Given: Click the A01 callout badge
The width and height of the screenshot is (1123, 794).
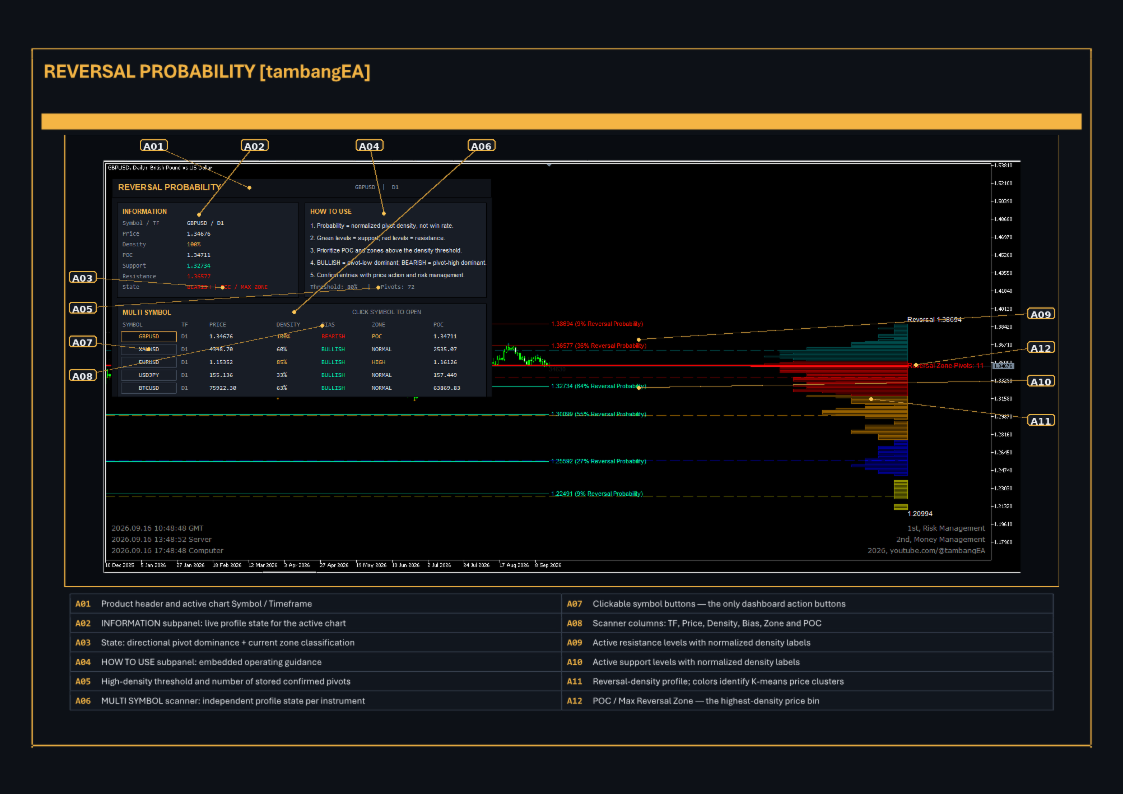Looking at the screenshot, I should pos(153,146).
